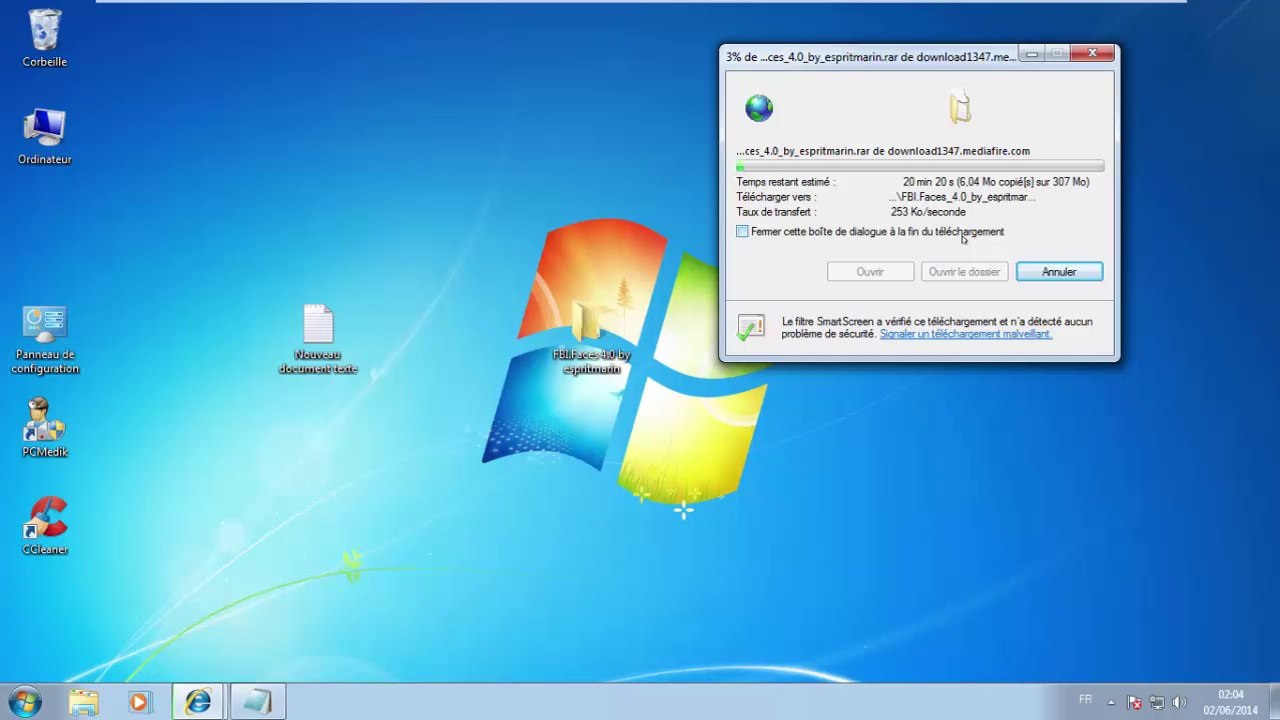The width and height of the screenshot is (1280, 720).
Task: Click the "...\FBI.Faces_4.0_by_espritmar..." destination path
Action: click(962, 197)
